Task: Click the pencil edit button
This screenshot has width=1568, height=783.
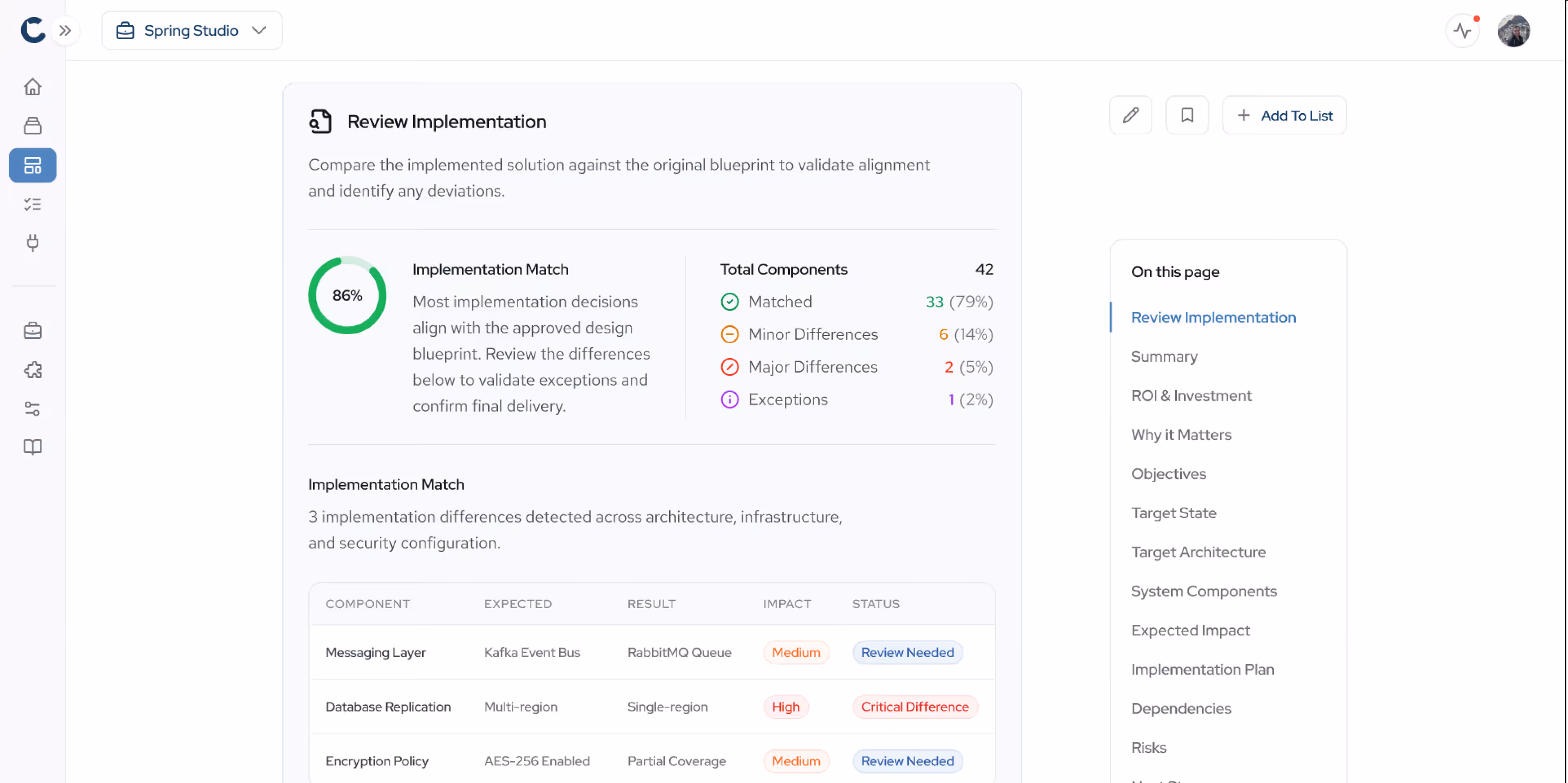Action: [x=1130, y=115]
